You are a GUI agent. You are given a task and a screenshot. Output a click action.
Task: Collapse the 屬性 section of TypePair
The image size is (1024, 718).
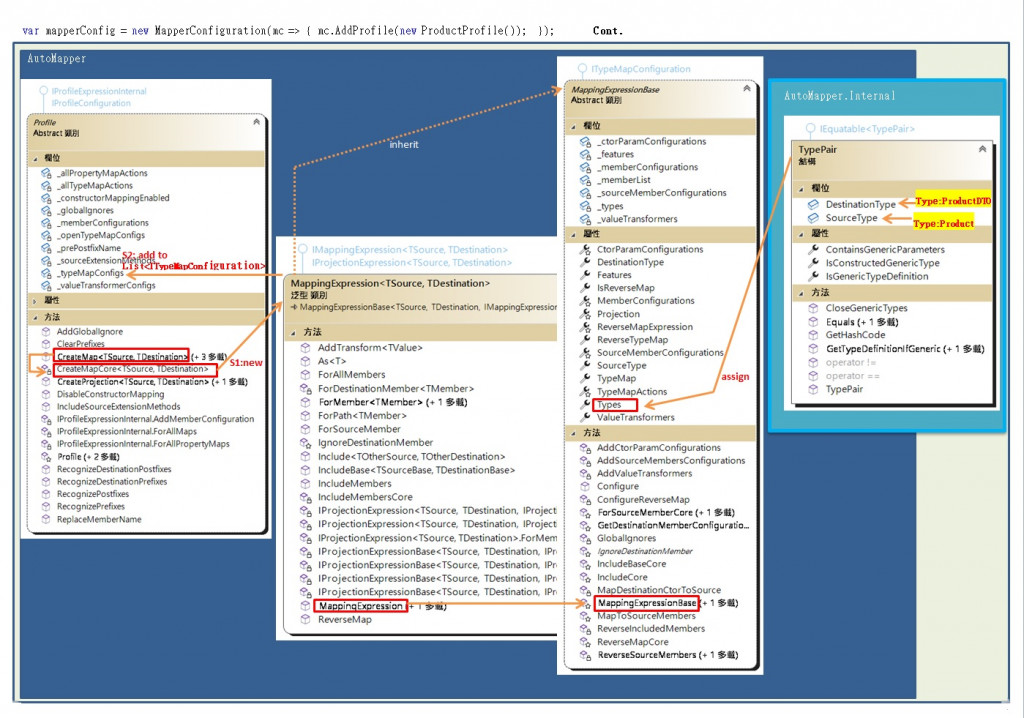tap(801, 234)
